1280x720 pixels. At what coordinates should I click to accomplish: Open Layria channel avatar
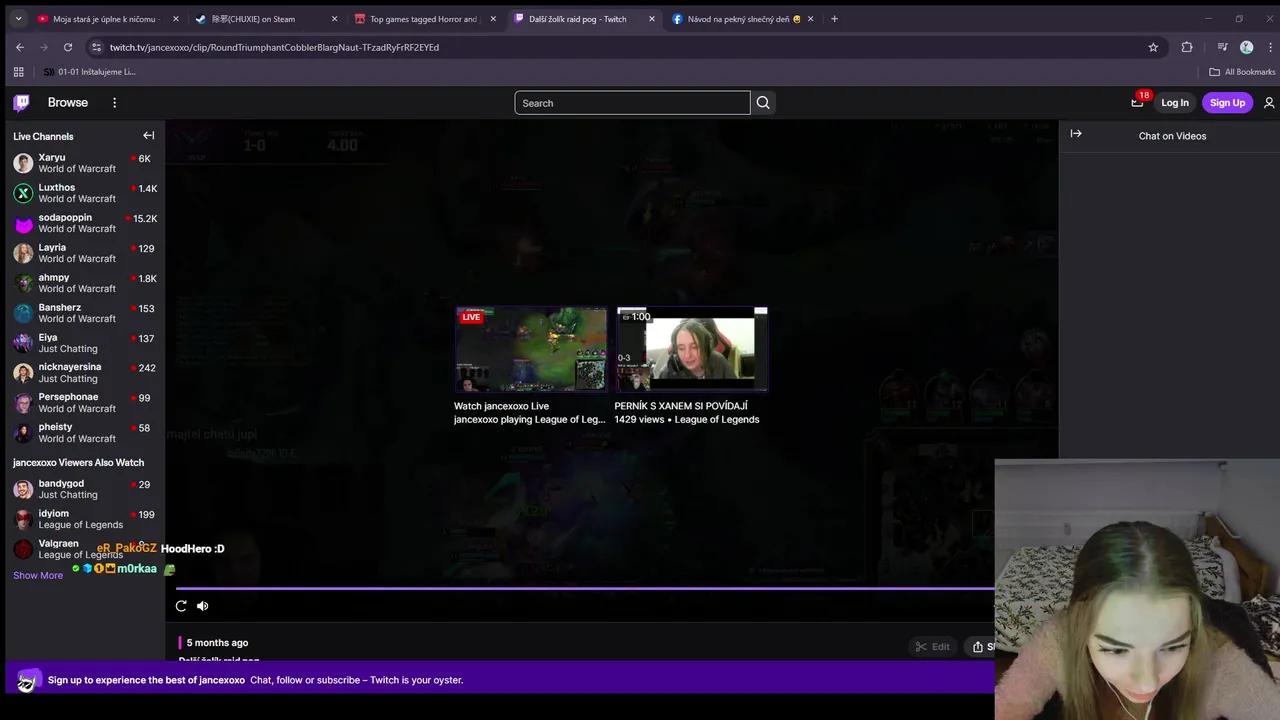click(x=23, y=253)
